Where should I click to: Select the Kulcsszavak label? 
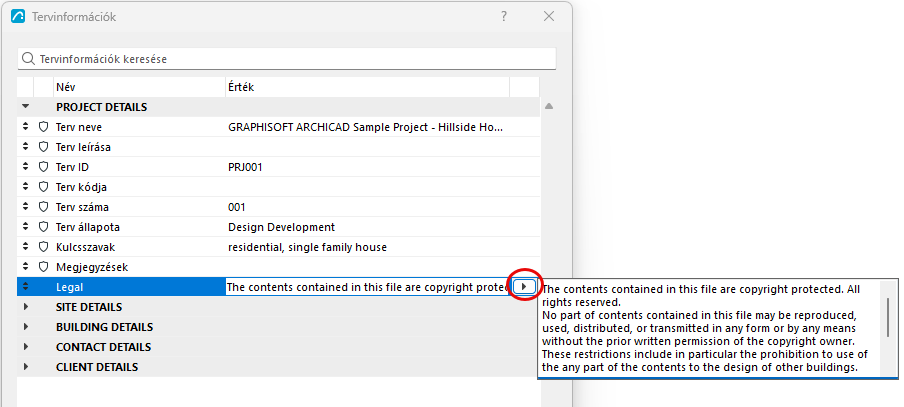85,247
